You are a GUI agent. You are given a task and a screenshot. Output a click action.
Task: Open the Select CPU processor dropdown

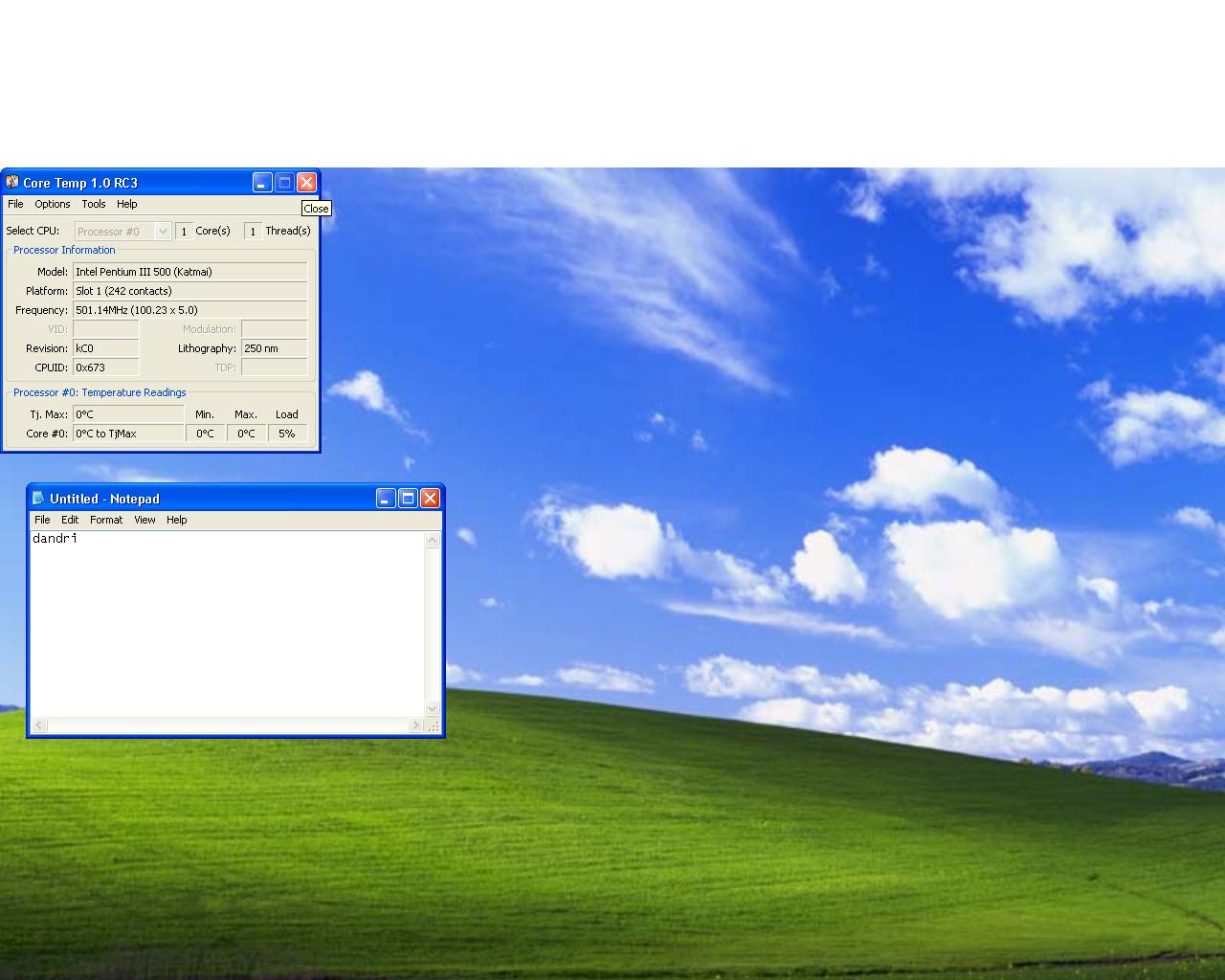point(163,231)
